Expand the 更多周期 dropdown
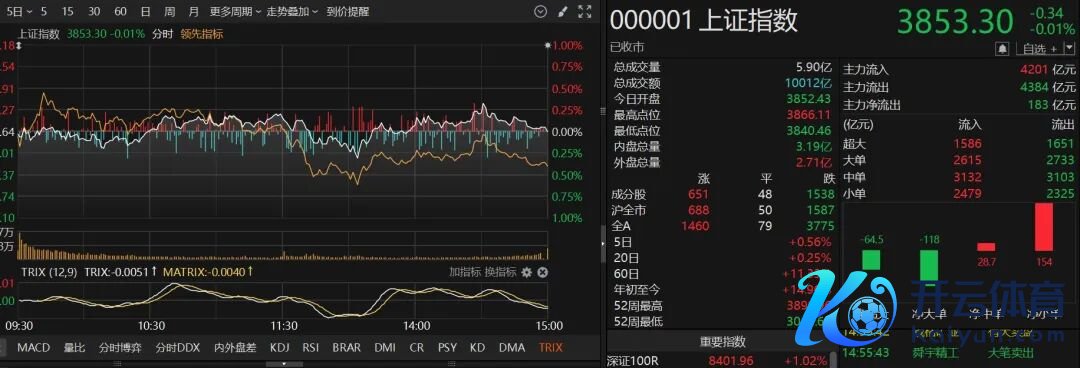Image resolution: width=1080 pixels, height=368 pixels. 236,12
